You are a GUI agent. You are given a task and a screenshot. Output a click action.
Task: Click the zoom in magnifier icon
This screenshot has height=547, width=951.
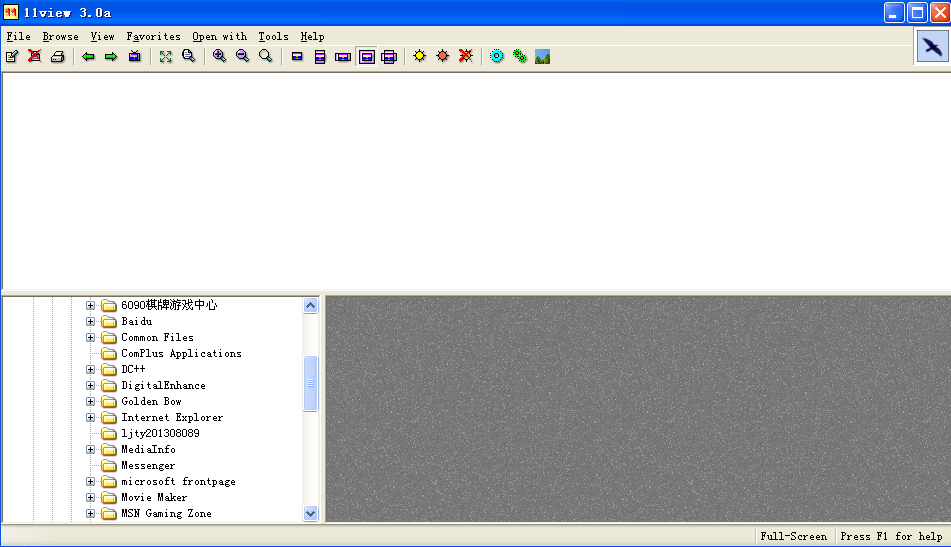pos(220,57)
